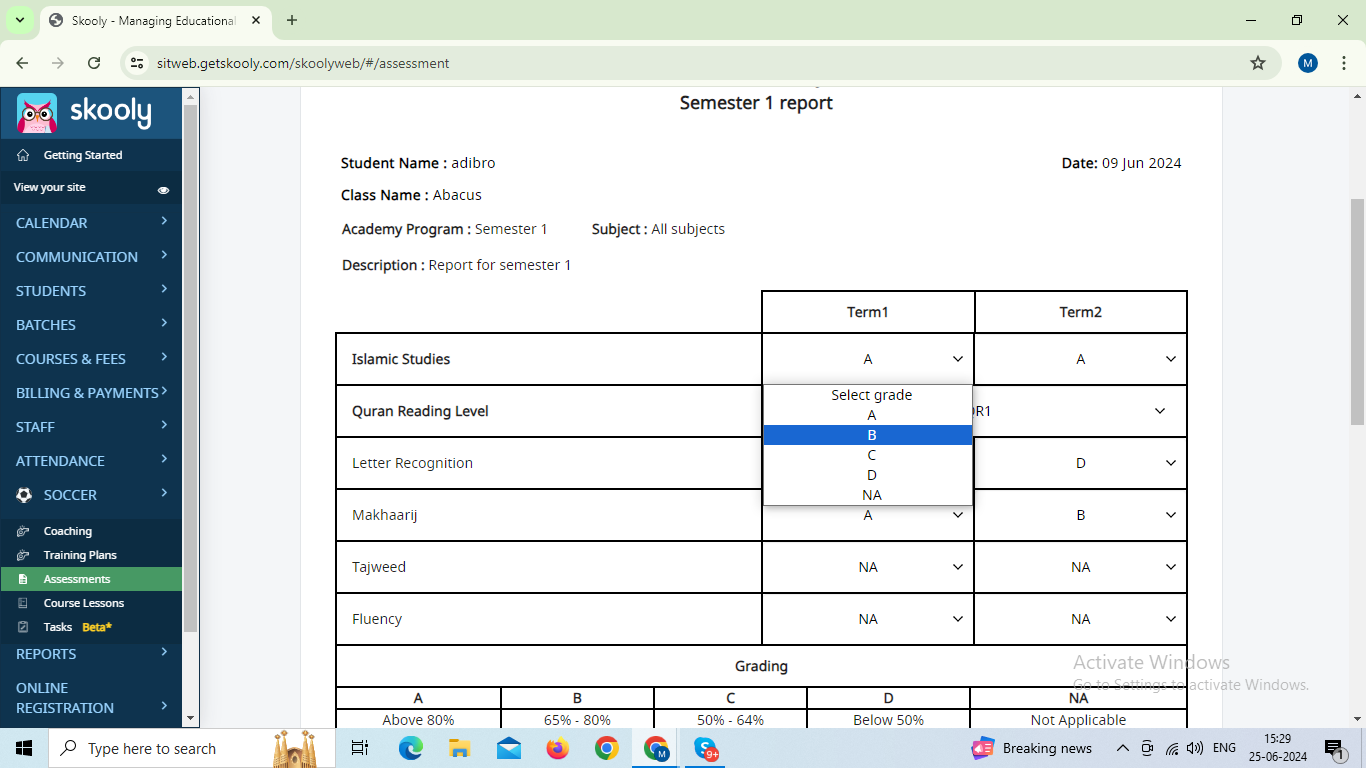1366x768 pixels.
Task: Expand the COMMUNICATION menu
Action: tap(91, 257)
